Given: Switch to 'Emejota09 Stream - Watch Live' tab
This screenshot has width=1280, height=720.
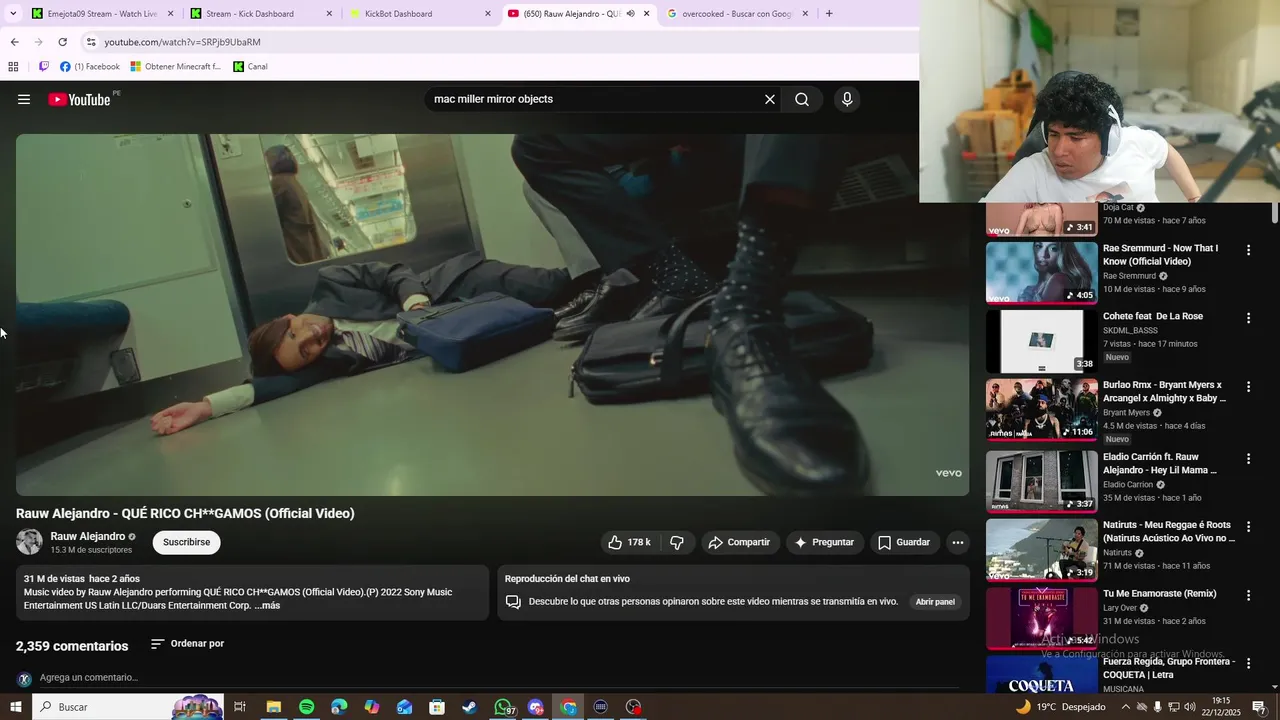Looking at the screenshot, I should 102,14.
